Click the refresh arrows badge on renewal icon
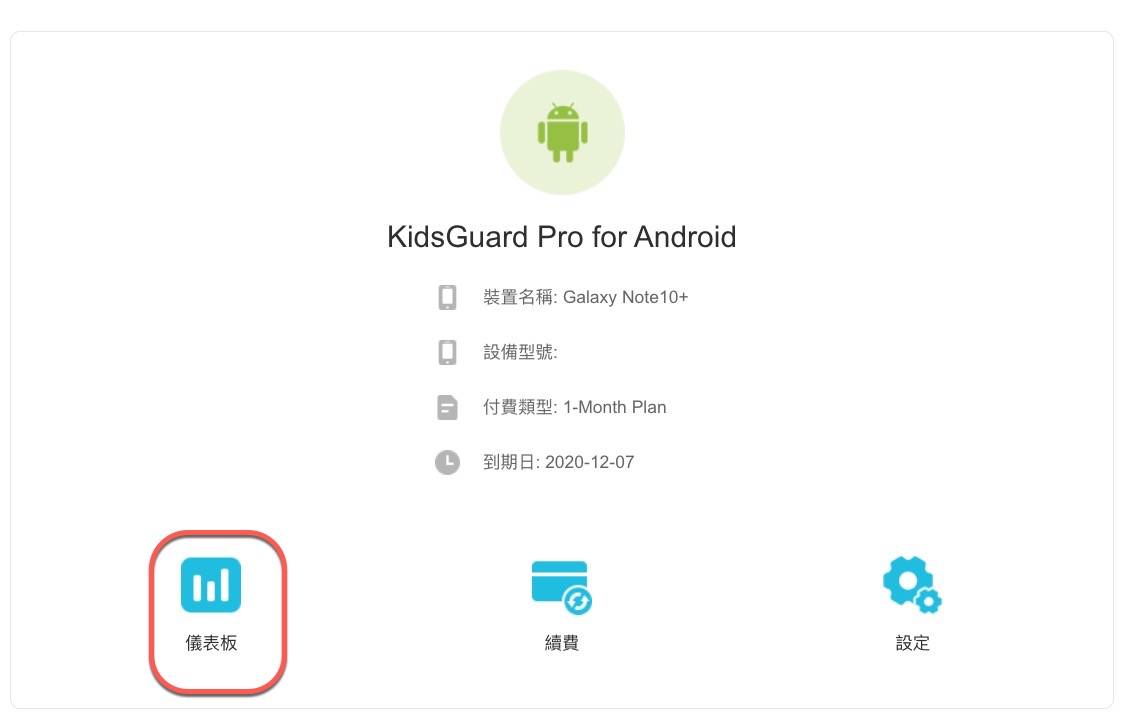 point(578,600)
